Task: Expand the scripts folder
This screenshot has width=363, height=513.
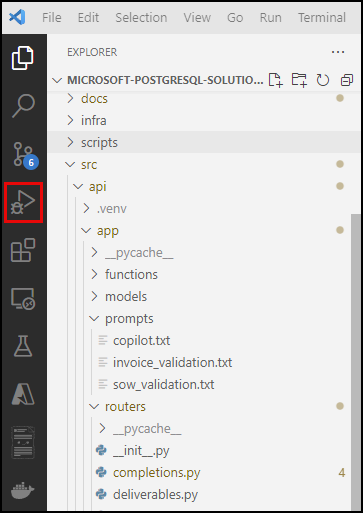Action: (204, 142)
